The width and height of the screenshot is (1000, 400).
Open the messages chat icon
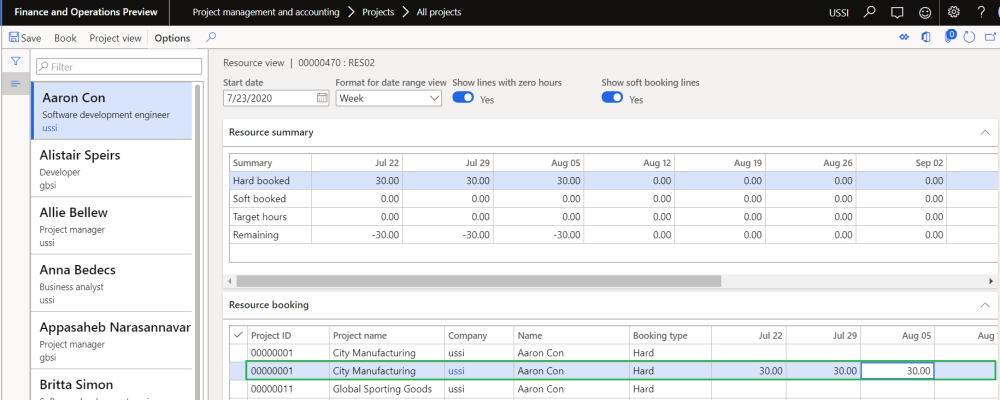897,12
